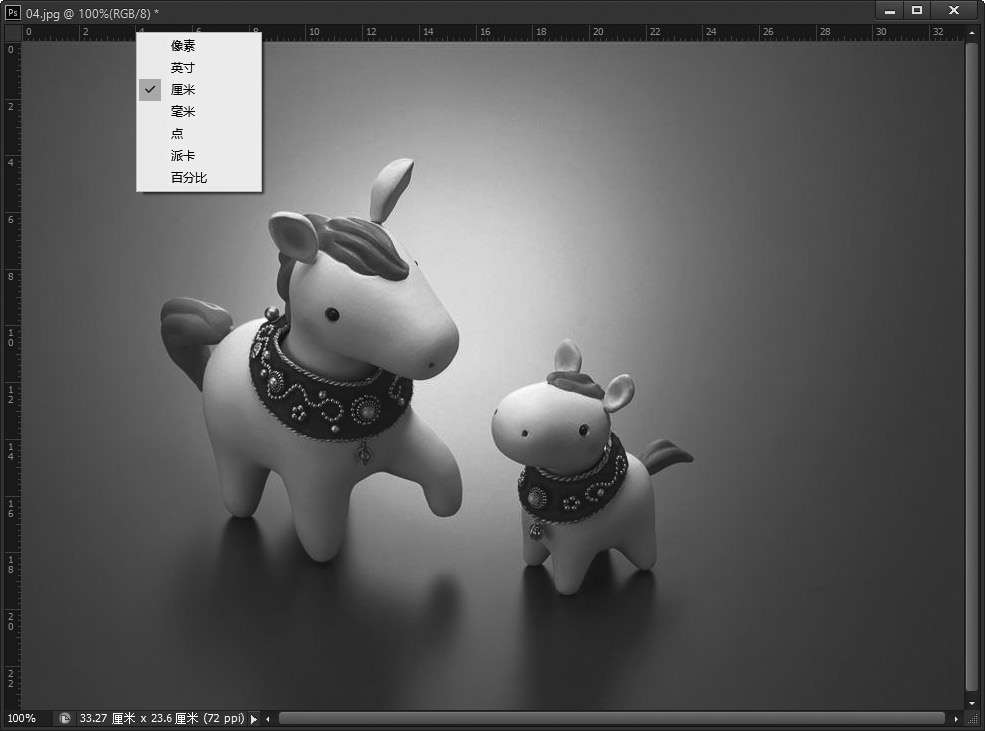Image resolution: width=985 pixels, height=731 pixels.
Task: Close the 04.jpg document window
Action: [954, 11]
